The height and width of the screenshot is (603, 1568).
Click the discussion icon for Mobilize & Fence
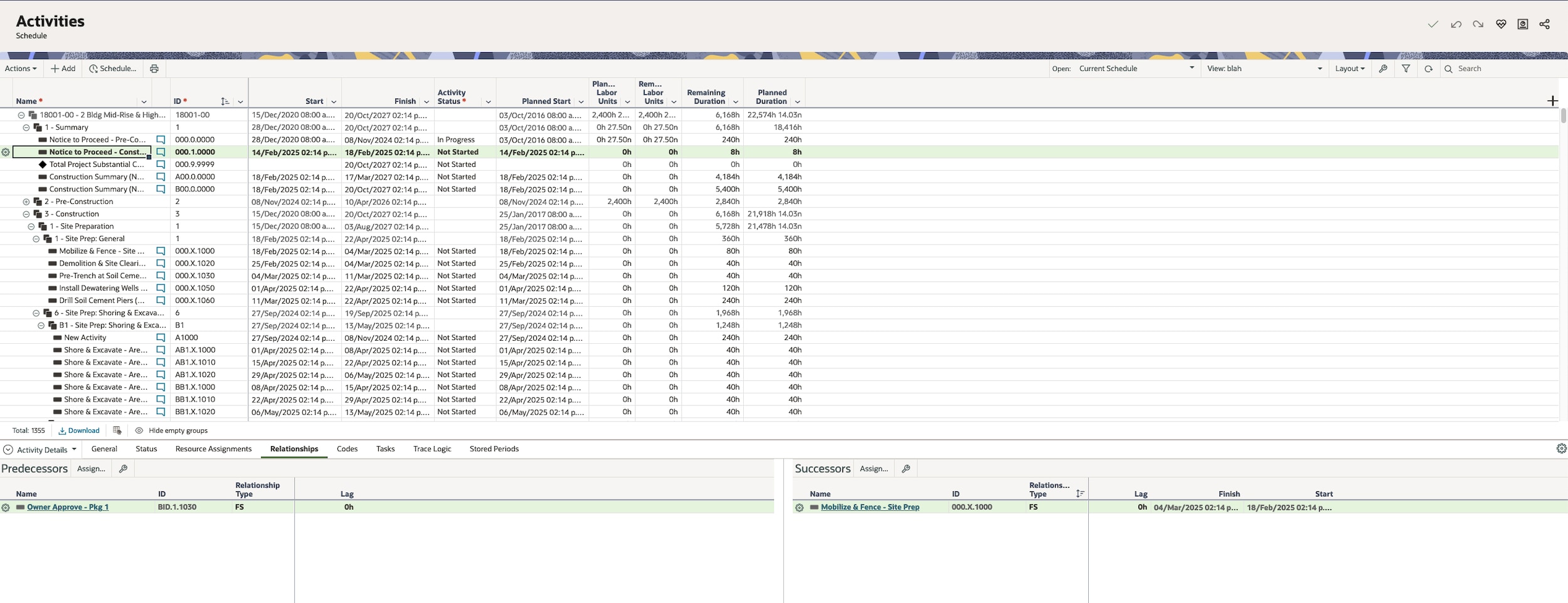(161, 251)
